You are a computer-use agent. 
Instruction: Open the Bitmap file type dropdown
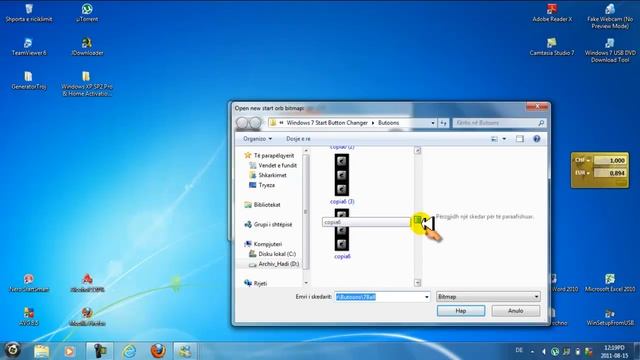pos(488,297)
